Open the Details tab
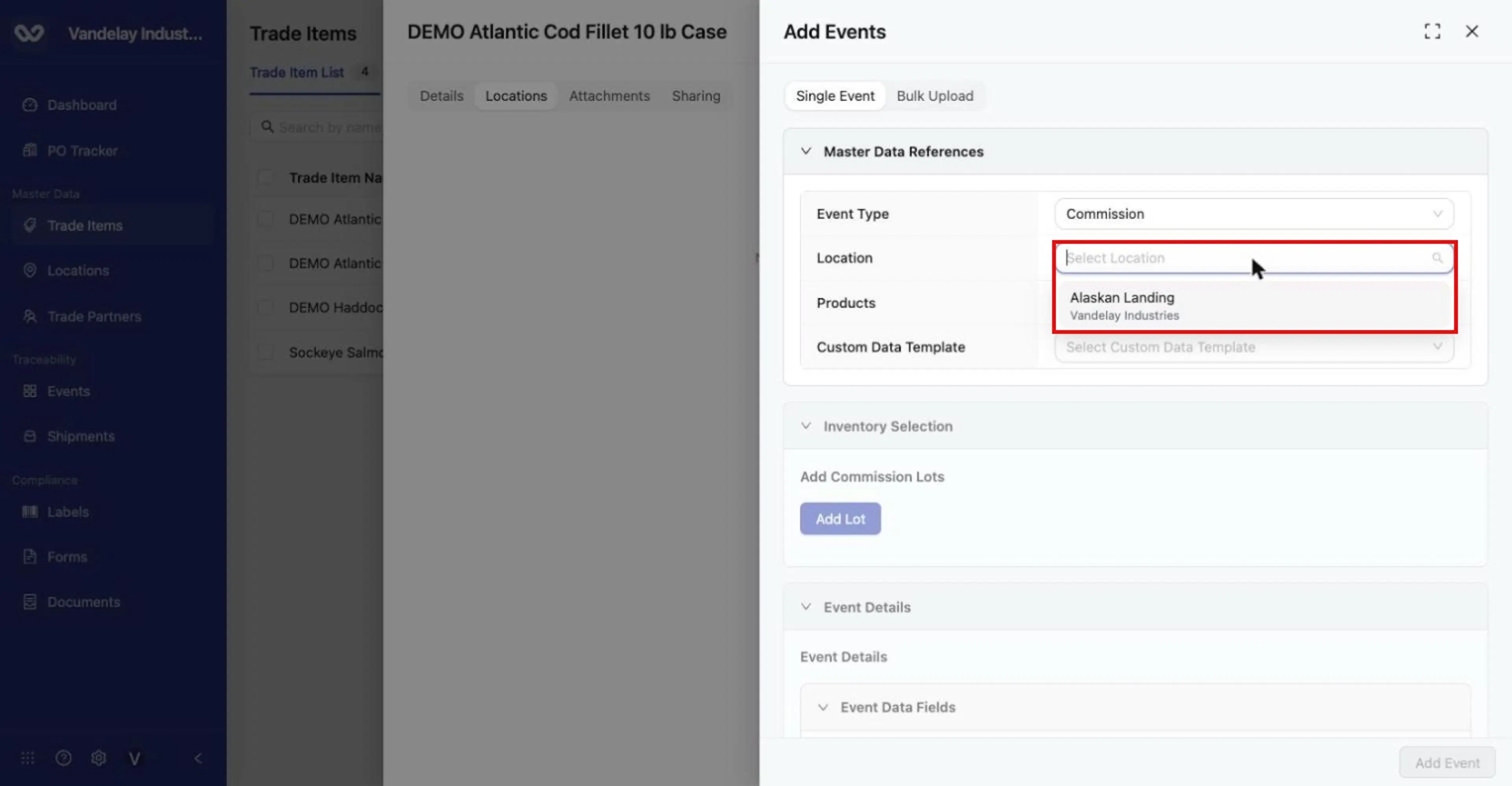The width and height of the screenshot is (1512, 786). [441, 96]
